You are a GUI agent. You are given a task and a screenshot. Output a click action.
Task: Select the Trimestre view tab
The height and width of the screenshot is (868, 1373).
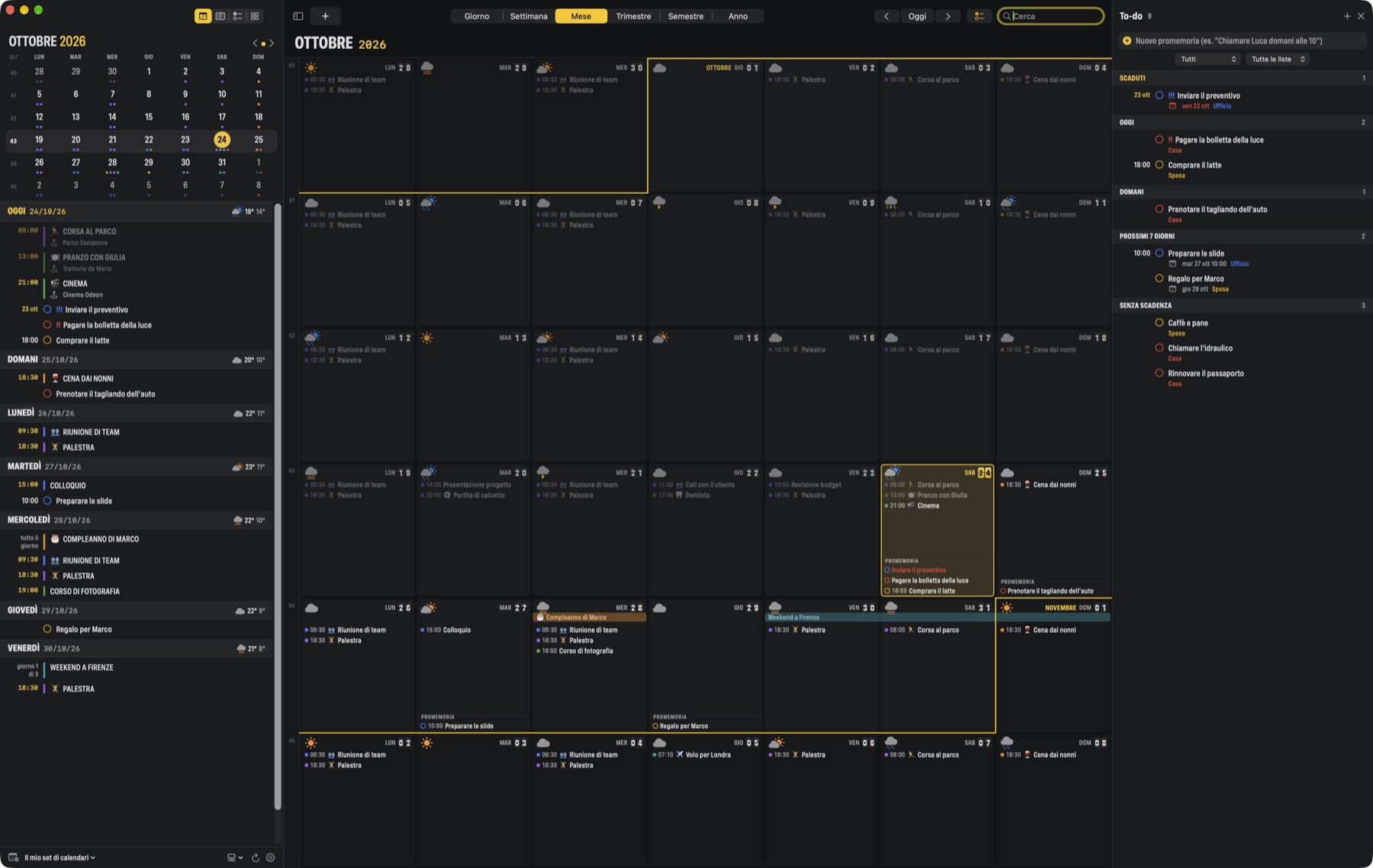pos(633,16)
